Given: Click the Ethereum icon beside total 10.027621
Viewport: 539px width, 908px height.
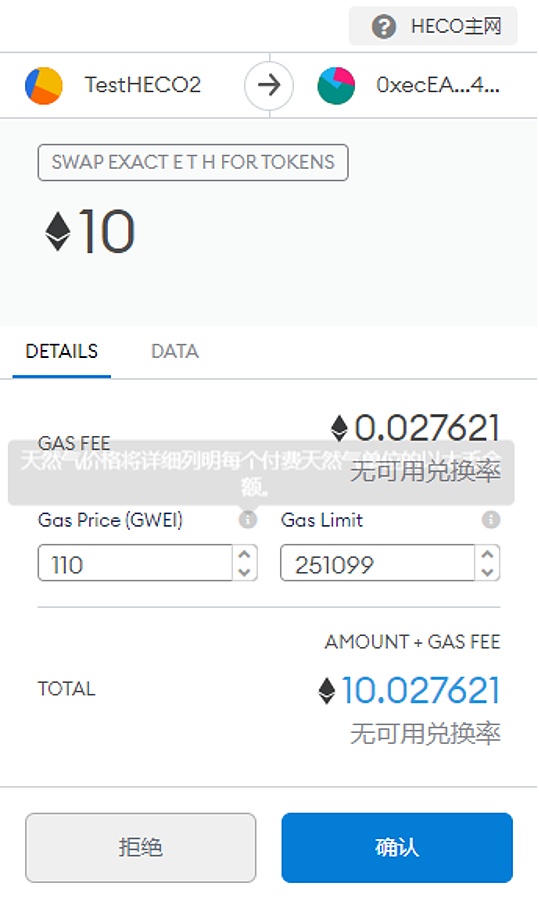Looking at the screenshot, I should click(x=327, y=690).
